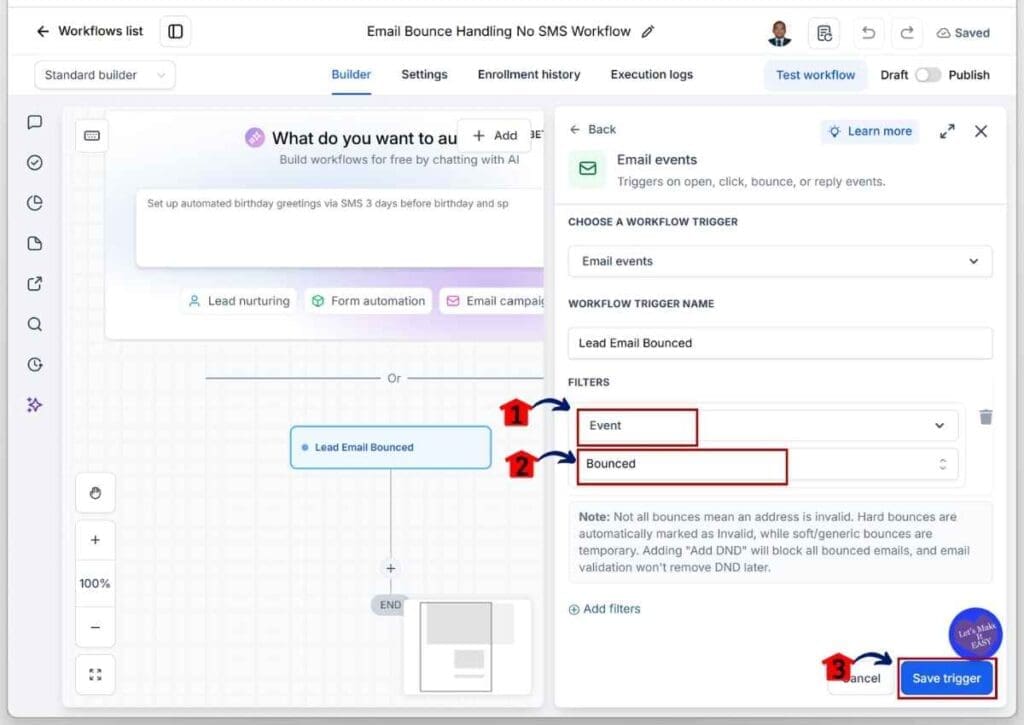Close the trigger settings panel
Image resolution: width=1024 pixels, height=725 pixels.
coord(981,131)
